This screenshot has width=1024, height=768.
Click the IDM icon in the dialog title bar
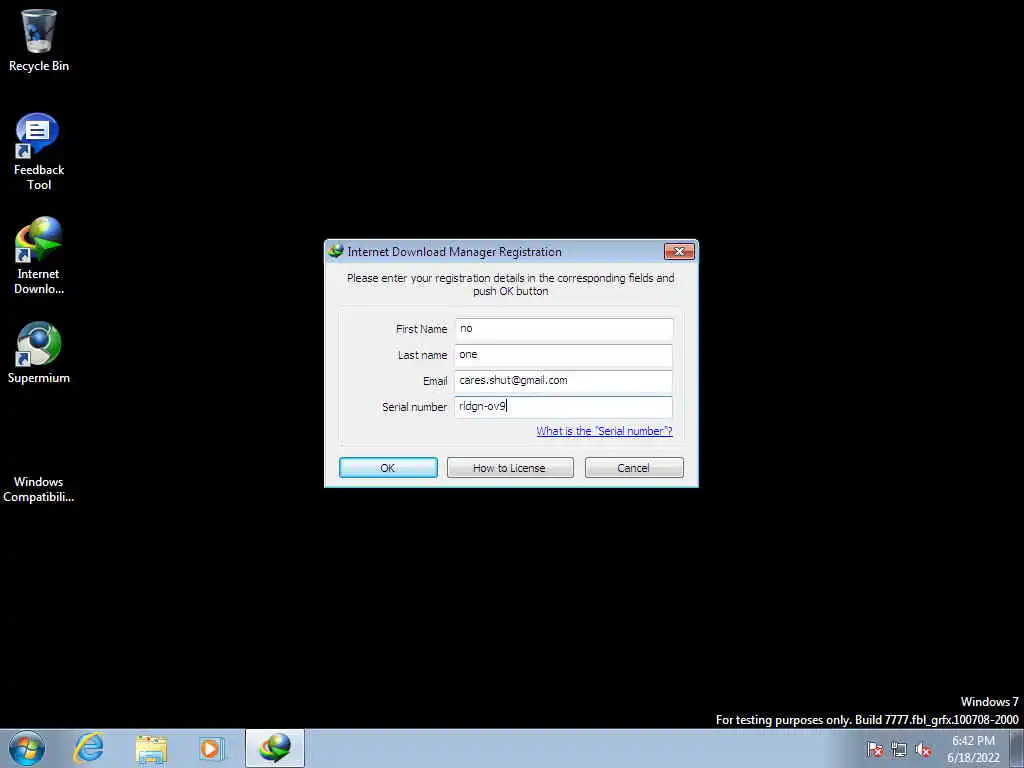click(x=336, y=251)
